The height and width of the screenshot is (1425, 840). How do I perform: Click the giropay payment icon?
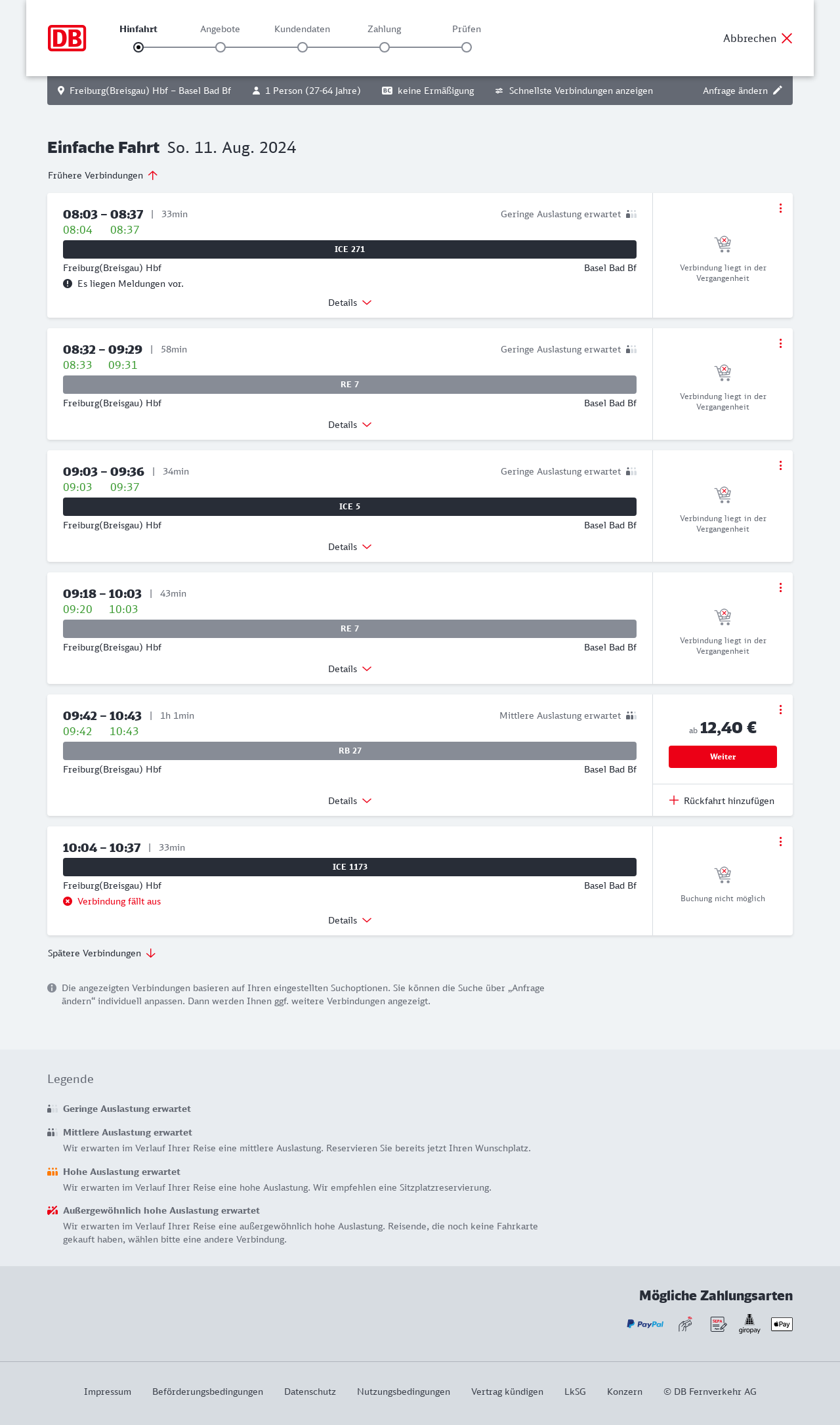pyautogui.click(x=749, y=1324)
